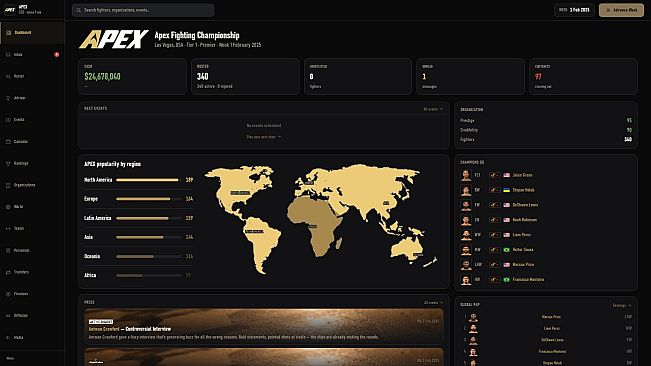Open champion Francisco Monteiro's profile
The width and height of the screenshot is (651, 366).
coord(528,280)
